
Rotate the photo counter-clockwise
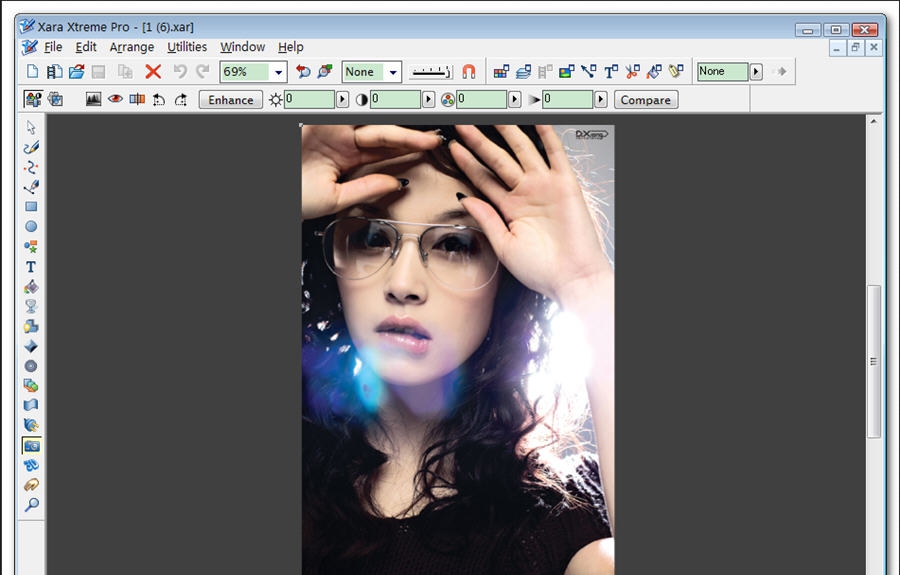[x=159, y=99]
